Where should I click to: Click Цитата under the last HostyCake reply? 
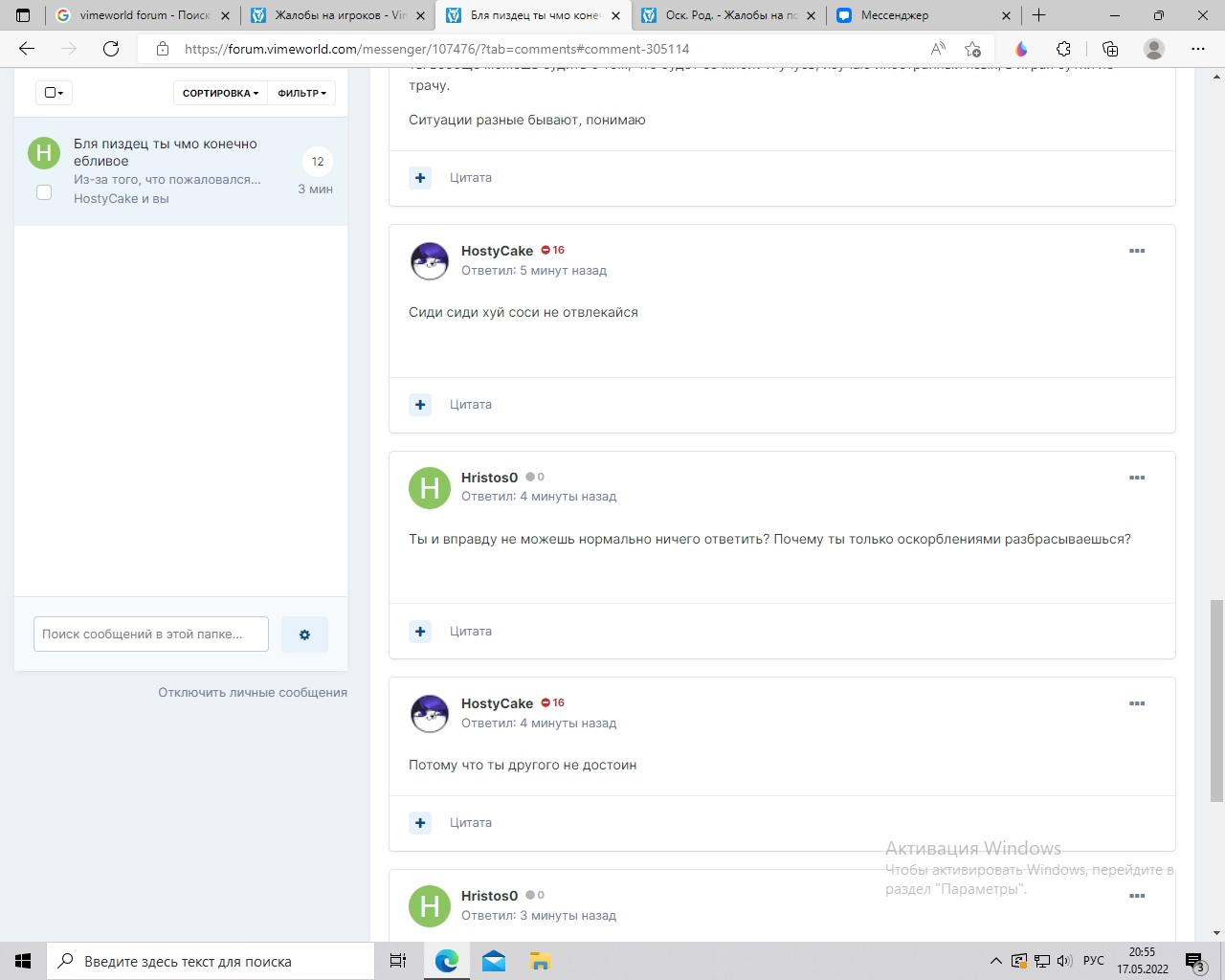coord(471,823)
